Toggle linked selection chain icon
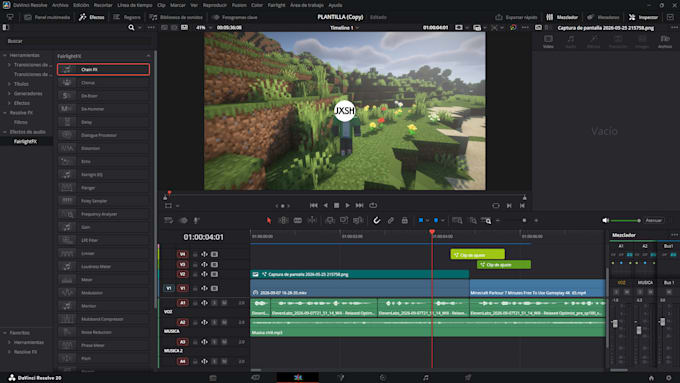The height and width of the screenshot is (383, 680). (390, 220)
